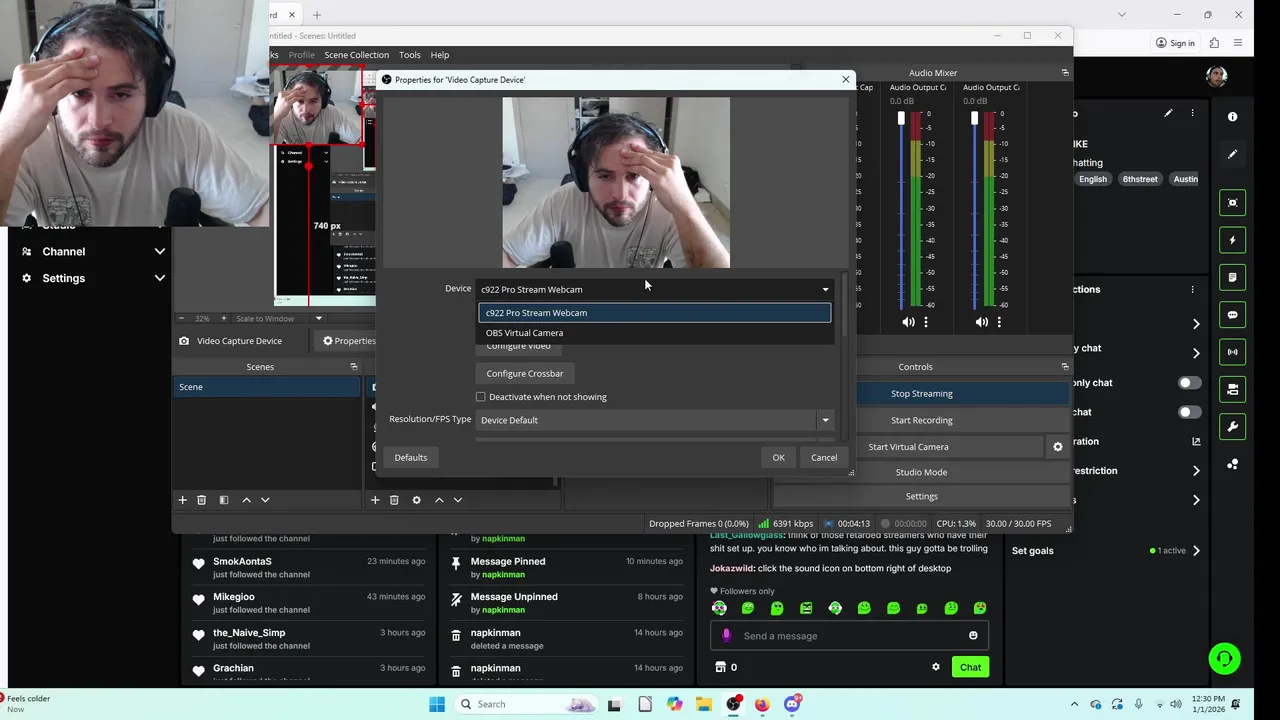Open the Scene Collection menu
1280x720 pixels.
[356, 55]
